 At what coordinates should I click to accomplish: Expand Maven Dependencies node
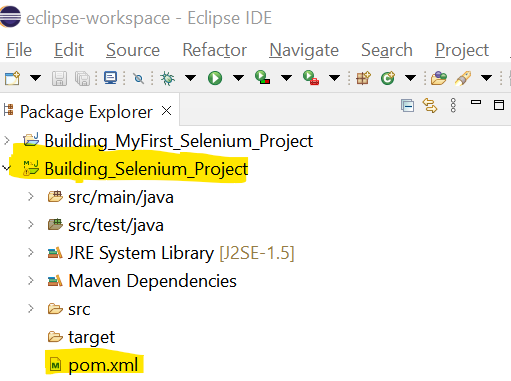coord(31,281)
